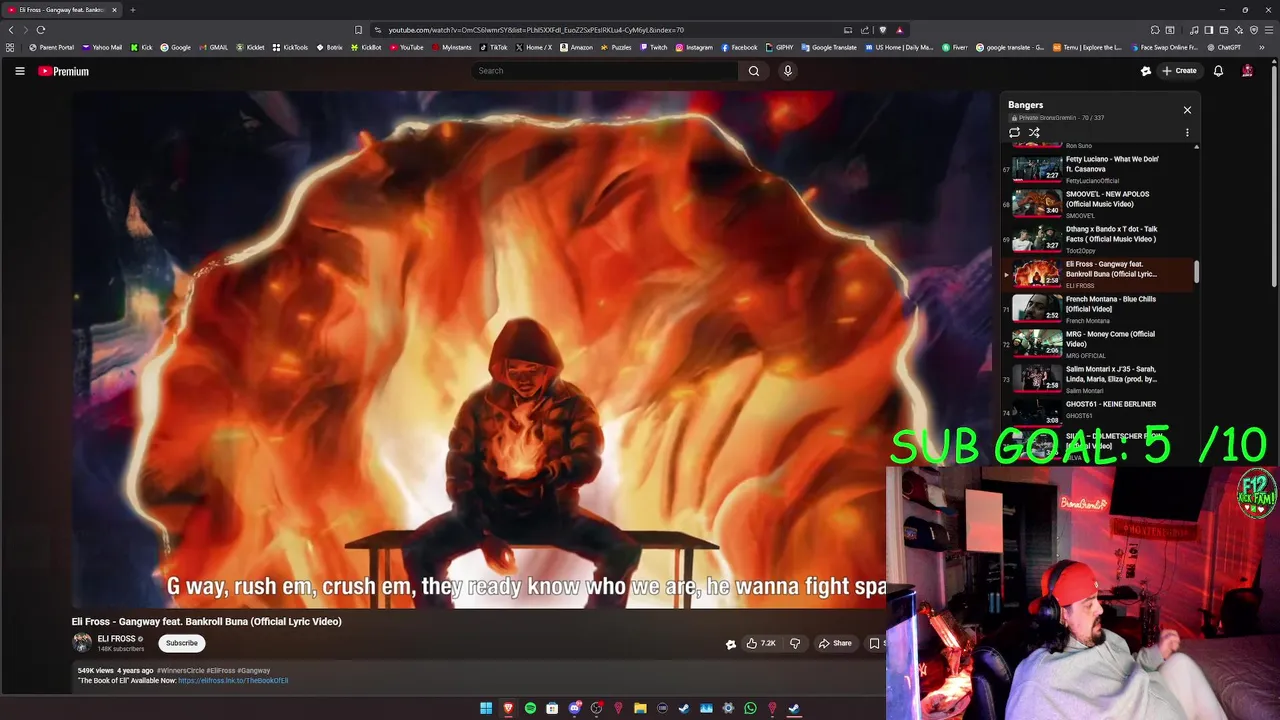Open the YouTube account avatar menu
Viewport: 1280px width, 720px height.
(x=1247, y=71)
